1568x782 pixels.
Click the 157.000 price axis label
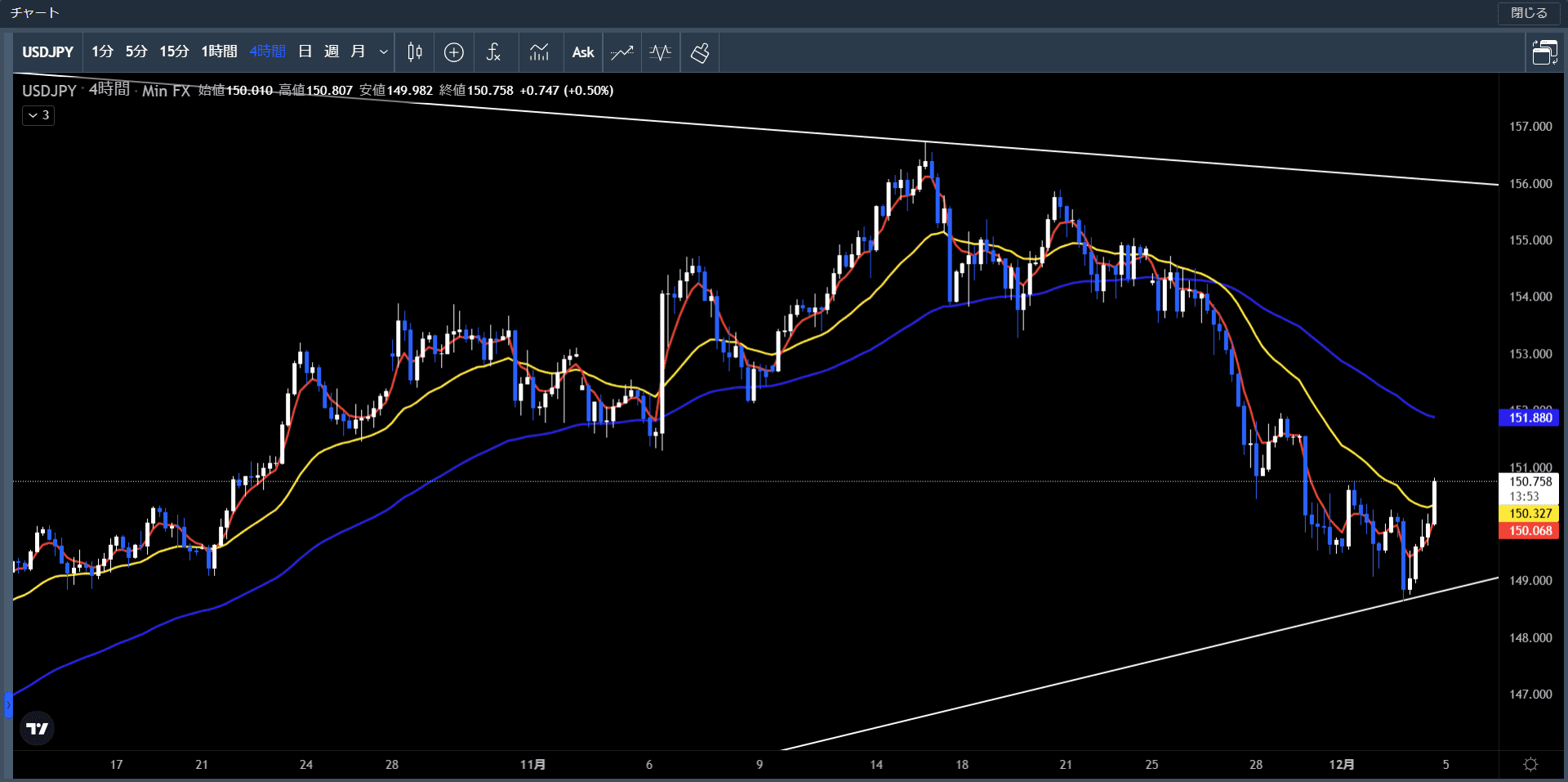[1530, 127]
